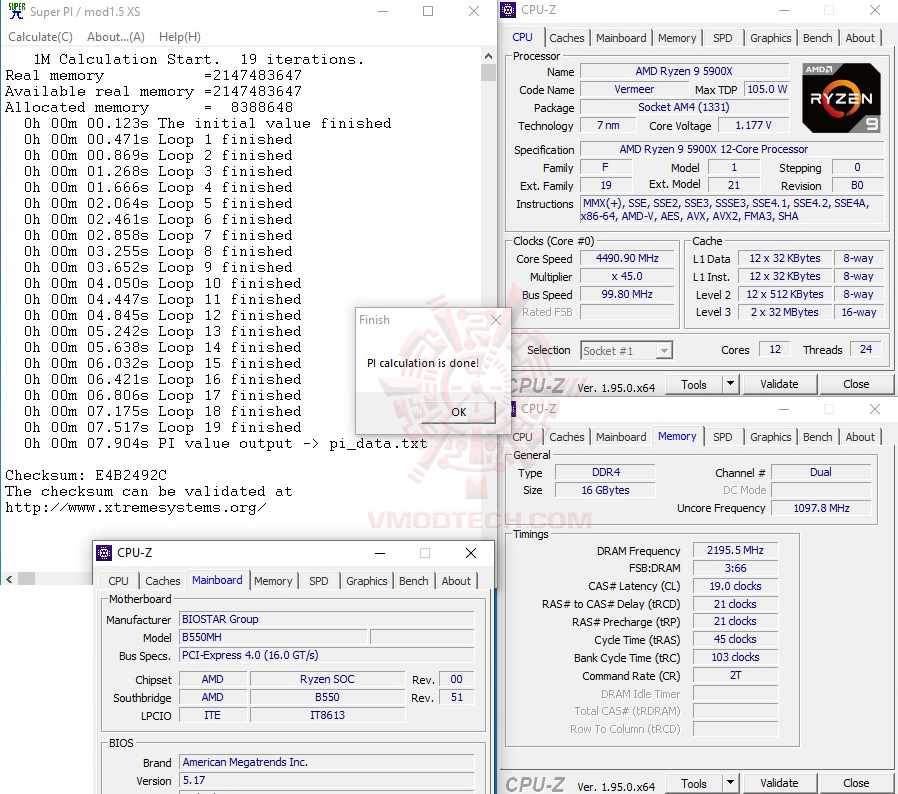Screen dimensions: 898x794
Task: Click the xtremesystems.org URL text
Action: (x=136, y=508)
